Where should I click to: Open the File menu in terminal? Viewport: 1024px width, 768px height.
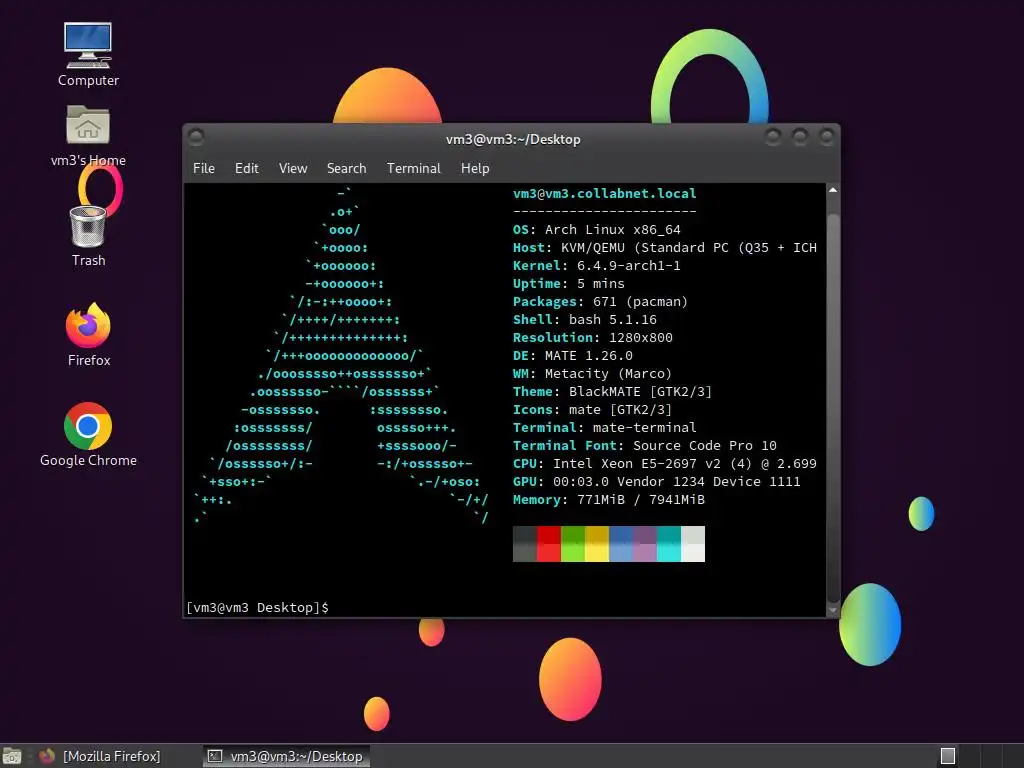(204, 168)
